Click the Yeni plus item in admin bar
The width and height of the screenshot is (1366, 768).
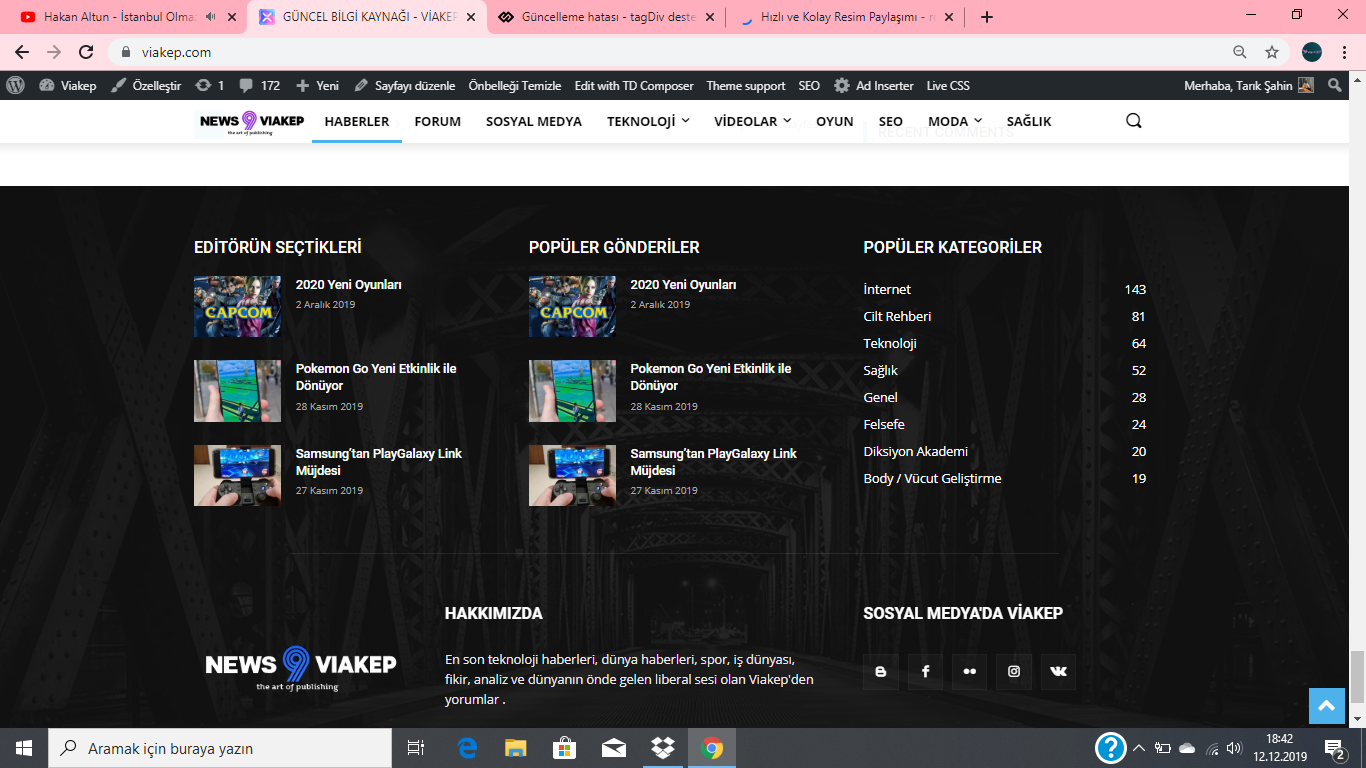[x=317, y=86]
